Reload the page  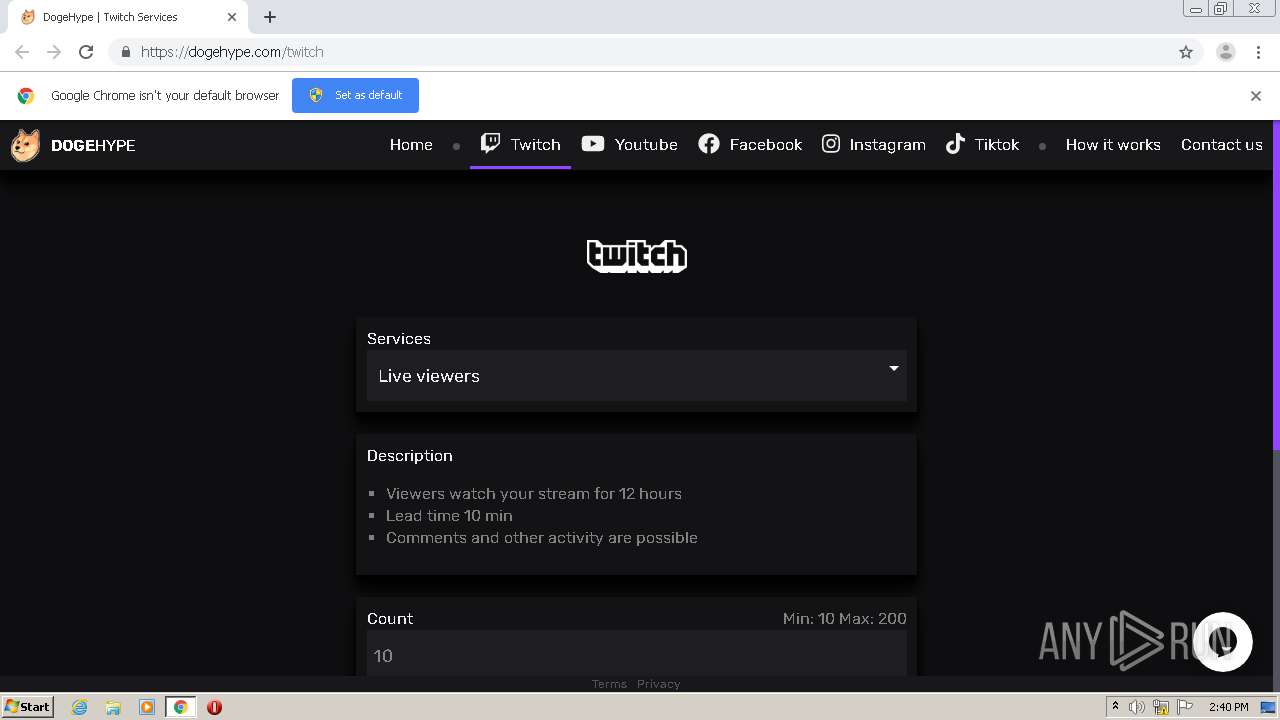coord(86,52)
